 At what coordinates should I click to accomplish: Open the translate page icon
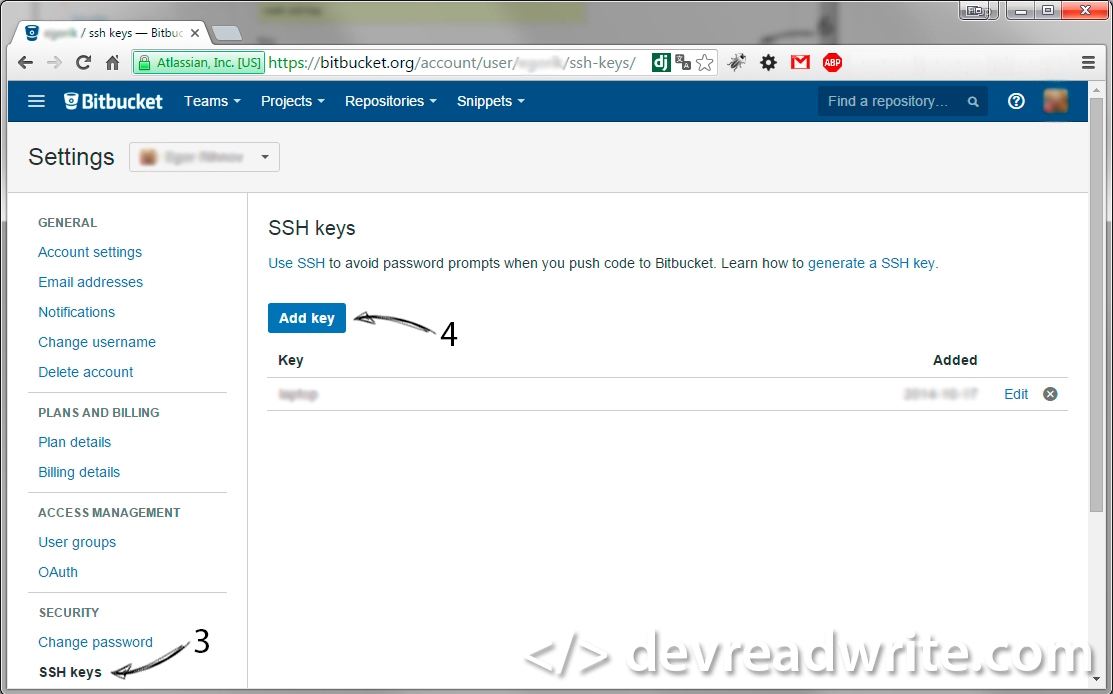[683, 62]
